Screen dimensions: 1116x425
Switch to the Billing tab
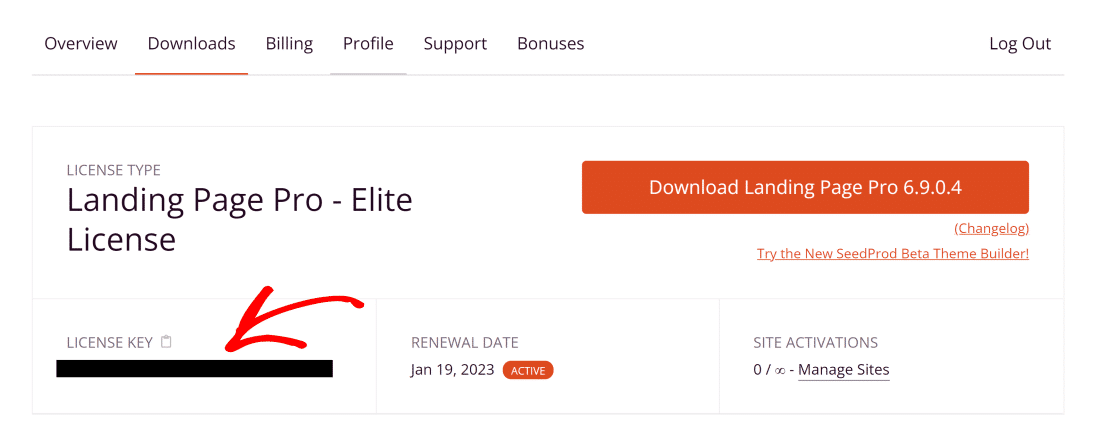[x=289, y=44]
